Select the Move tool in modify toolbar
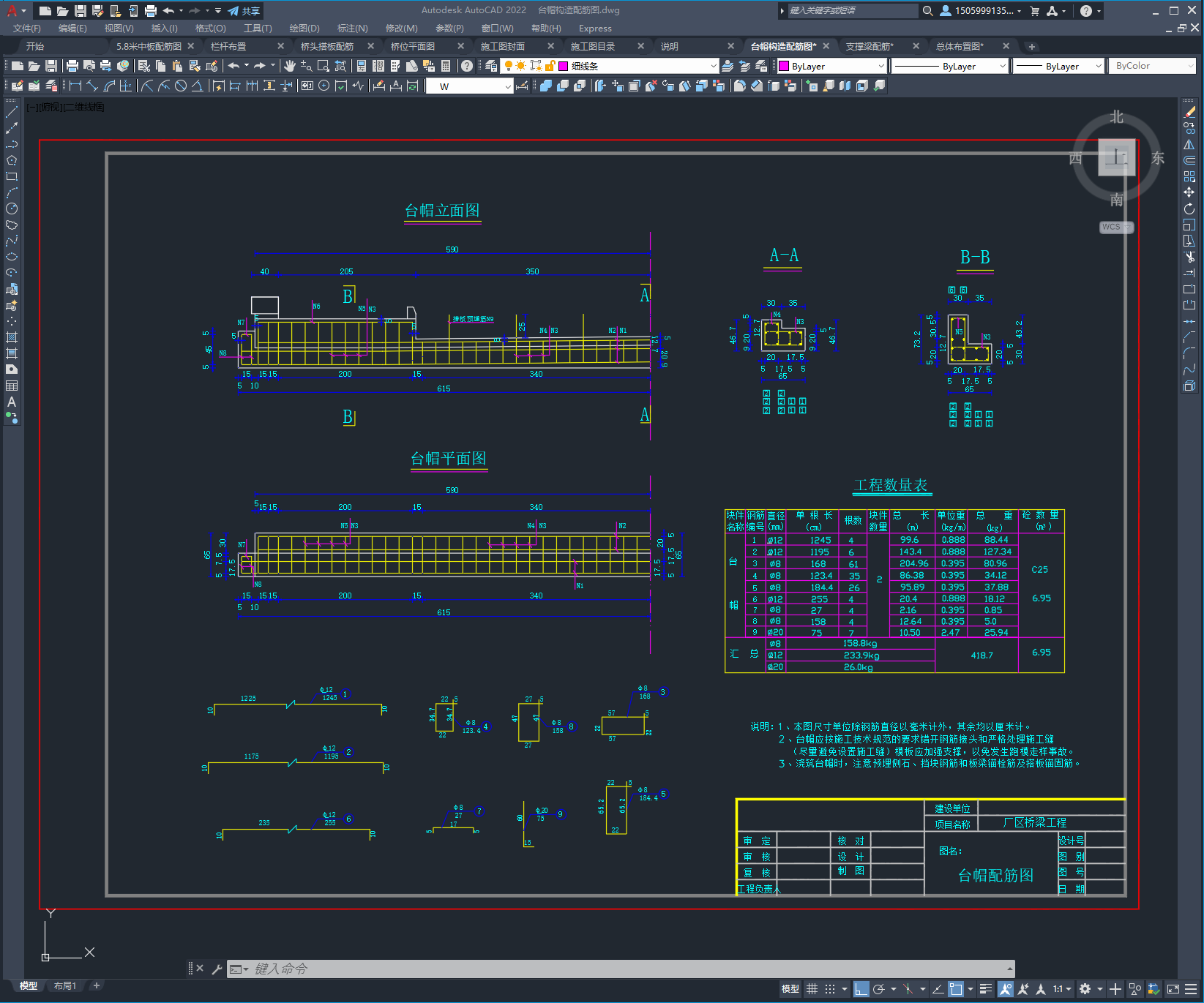The width and height of the screenshot is (1204, 1003). pyautogui.click(x=1189, y=192)
